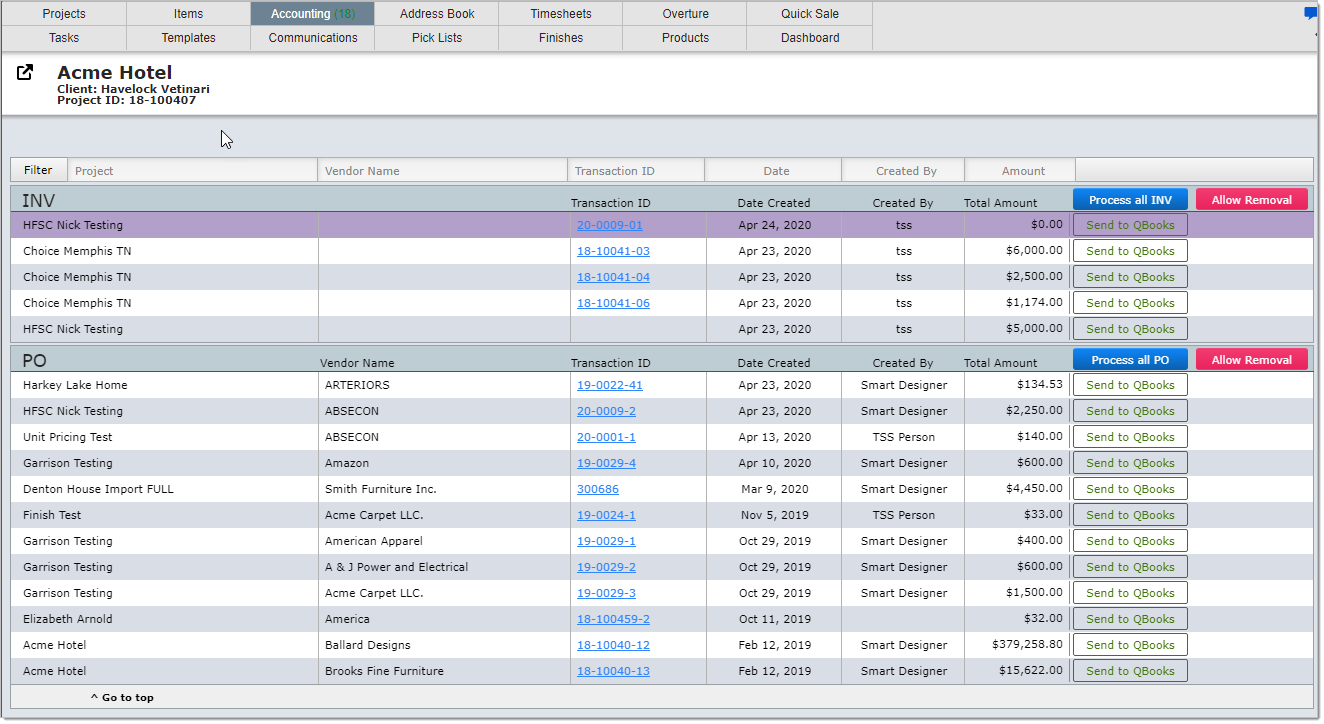Send $6,000.00 invoice to QBooks

pyautogui.click(x=1130, y=251)
